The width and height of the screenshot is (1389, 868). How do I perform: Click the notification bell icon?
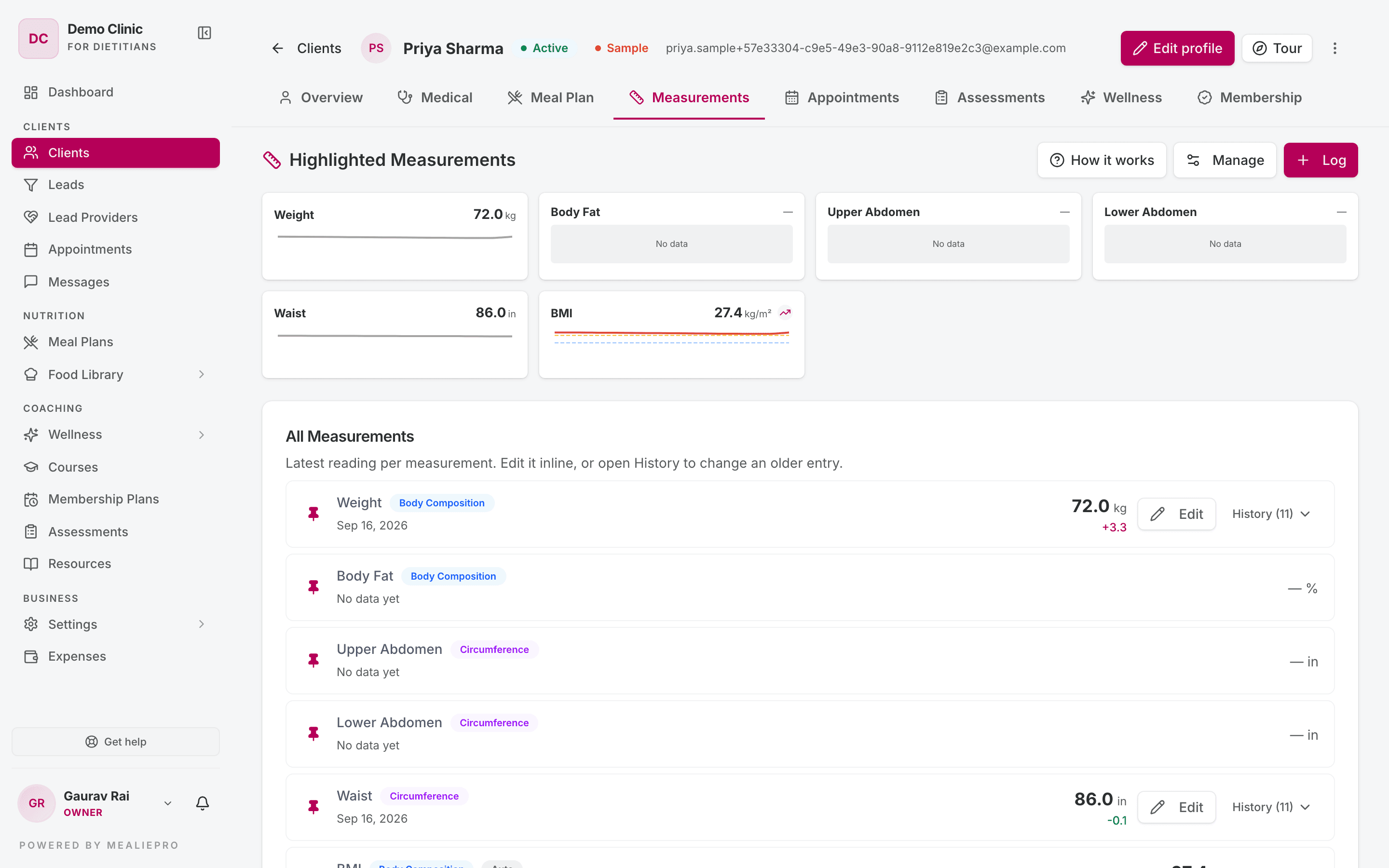coord(203,802)
